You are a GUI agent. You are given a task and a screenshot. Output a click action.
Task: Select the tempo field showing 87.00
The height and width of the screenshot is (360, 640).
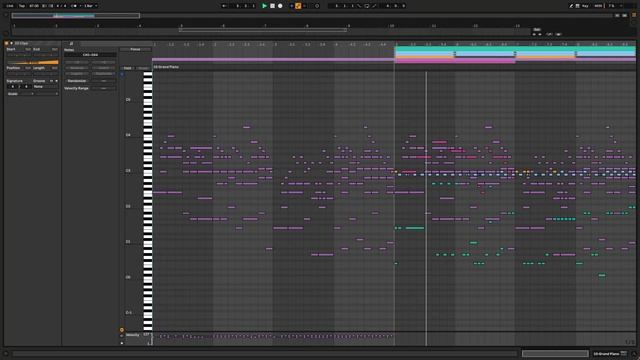[x=33, y=6]
